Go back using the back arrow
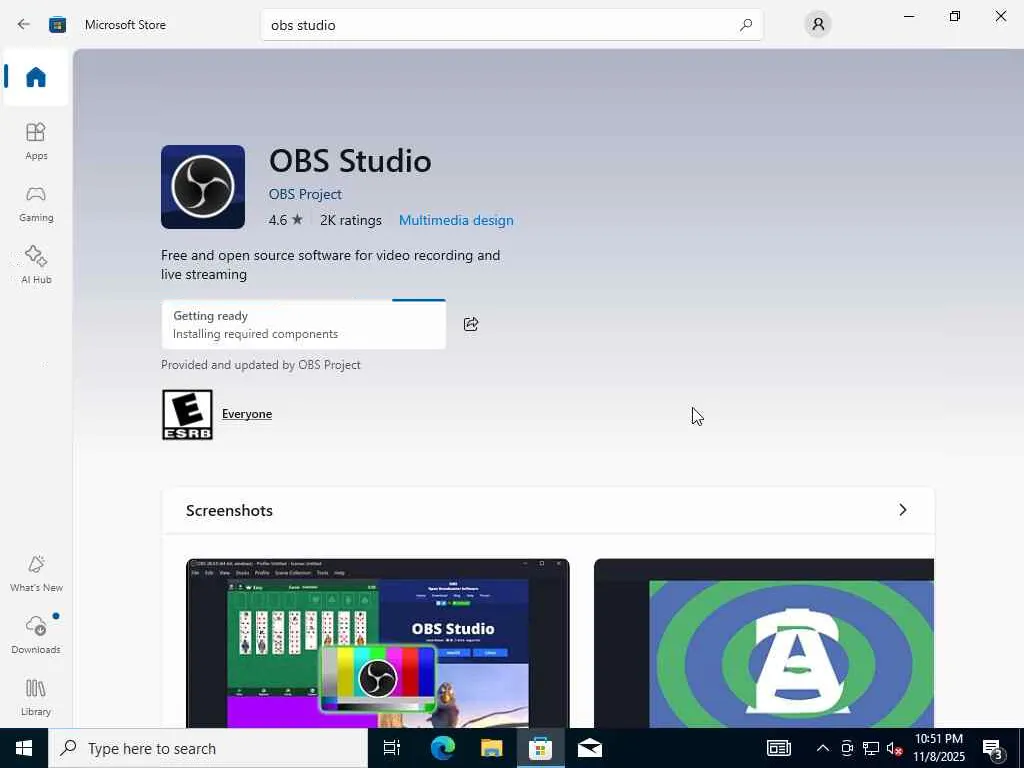 (24, 24)
